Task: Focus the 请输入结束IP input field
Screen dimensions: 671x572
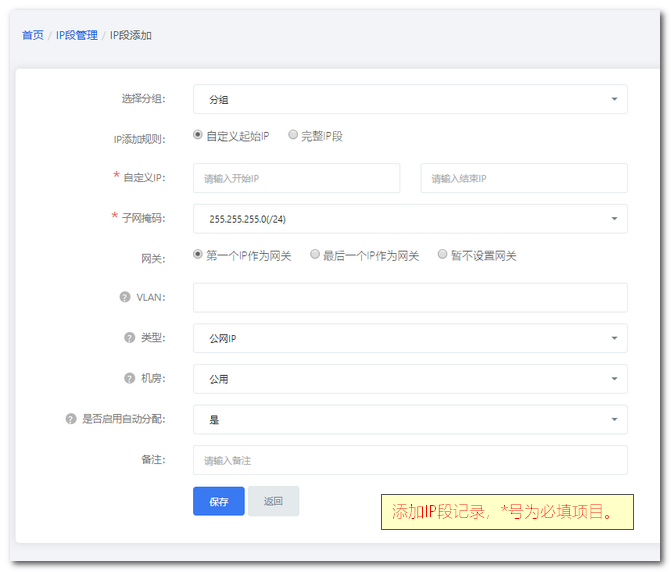Action: click(524, 178)
